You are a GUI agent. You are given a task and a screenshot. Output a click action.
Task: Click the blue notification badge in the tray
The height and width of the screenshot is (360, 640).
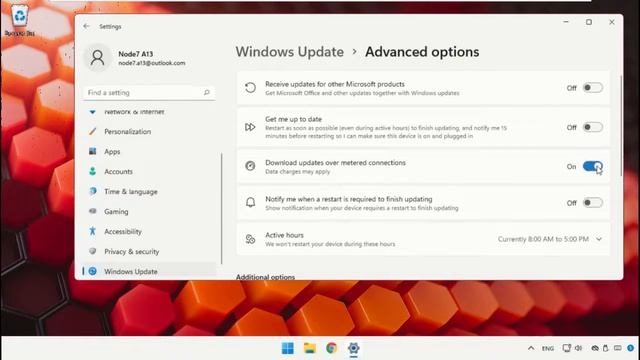tap(630, 348)
